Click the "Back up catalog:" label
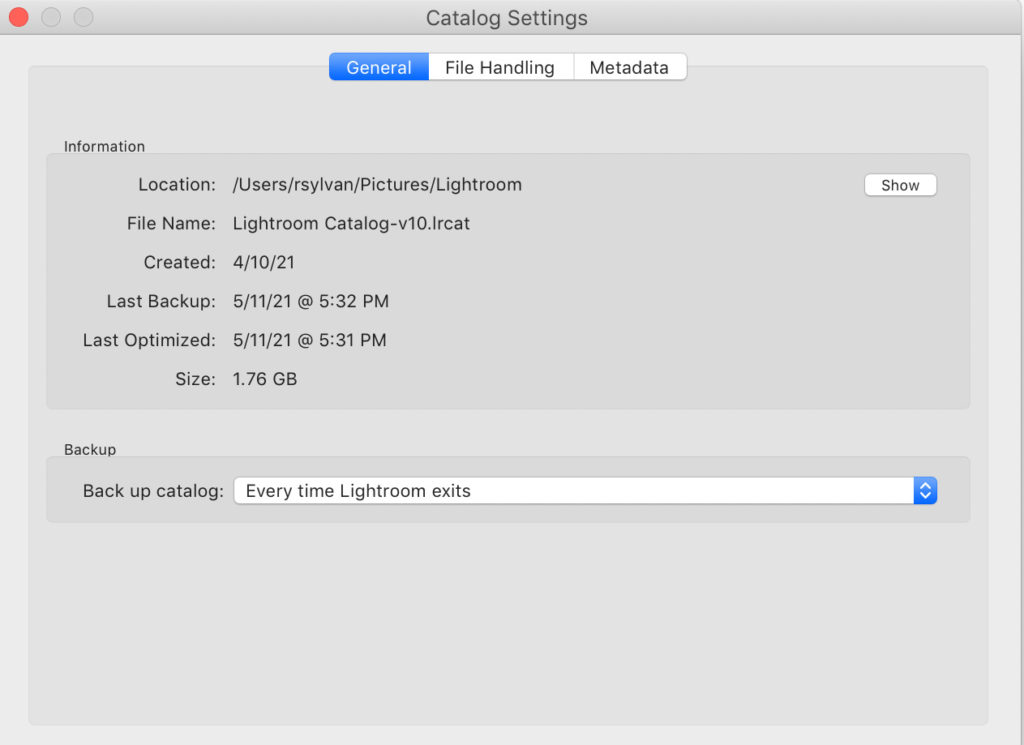Image resolution: width=1024 pixels, height=745 pixels. pos(153,492)
